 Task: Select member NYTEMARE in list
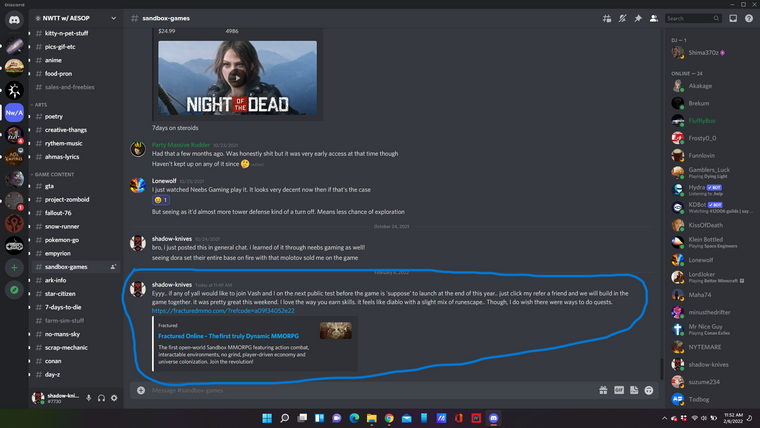click(x=709, y=347)
